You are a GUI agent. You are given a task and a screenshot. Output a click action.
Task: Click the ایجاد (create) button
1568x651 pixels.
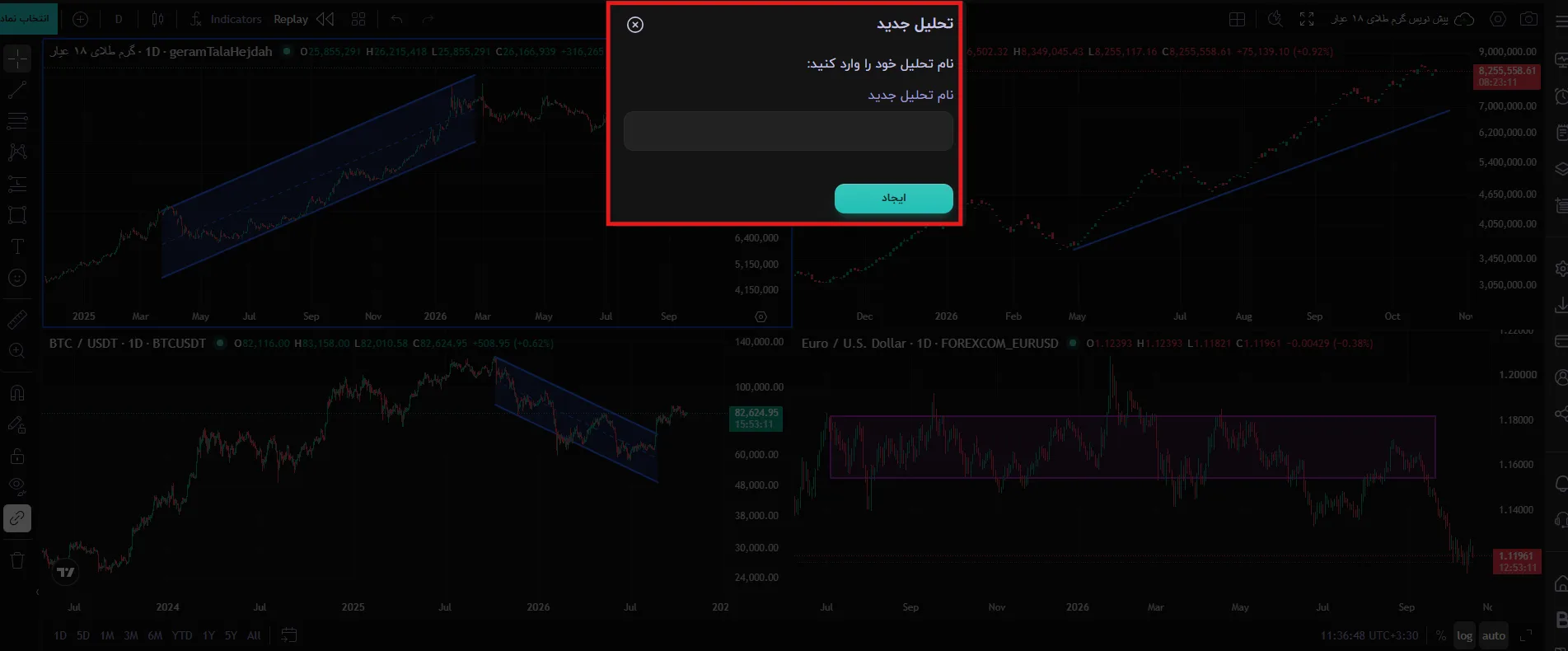[x=893, y=198]
